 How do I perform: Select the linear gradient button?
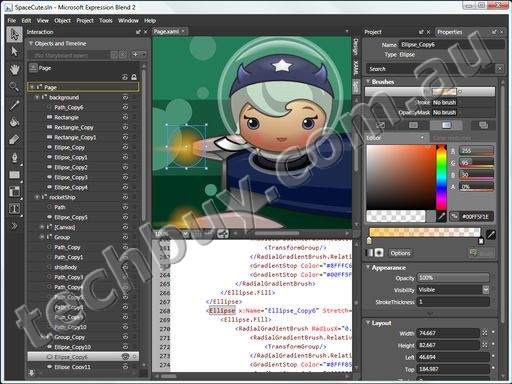click(x=370, y=253)
